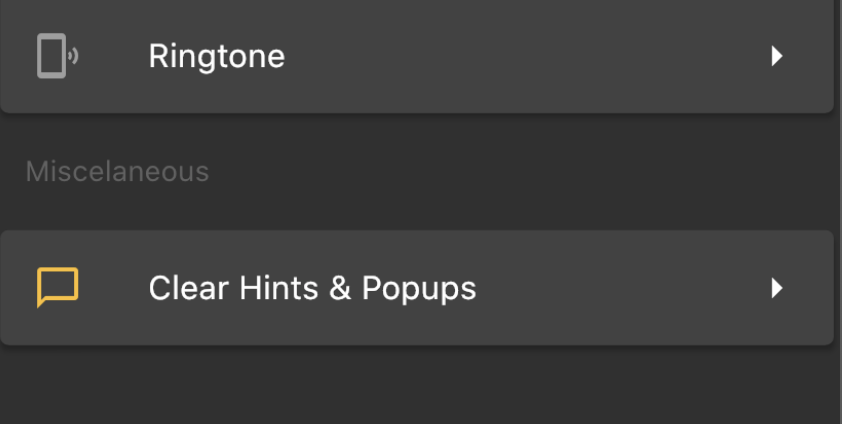Click the scrollbar strip on the right edge
842x424 pixels.
[838, 200]
